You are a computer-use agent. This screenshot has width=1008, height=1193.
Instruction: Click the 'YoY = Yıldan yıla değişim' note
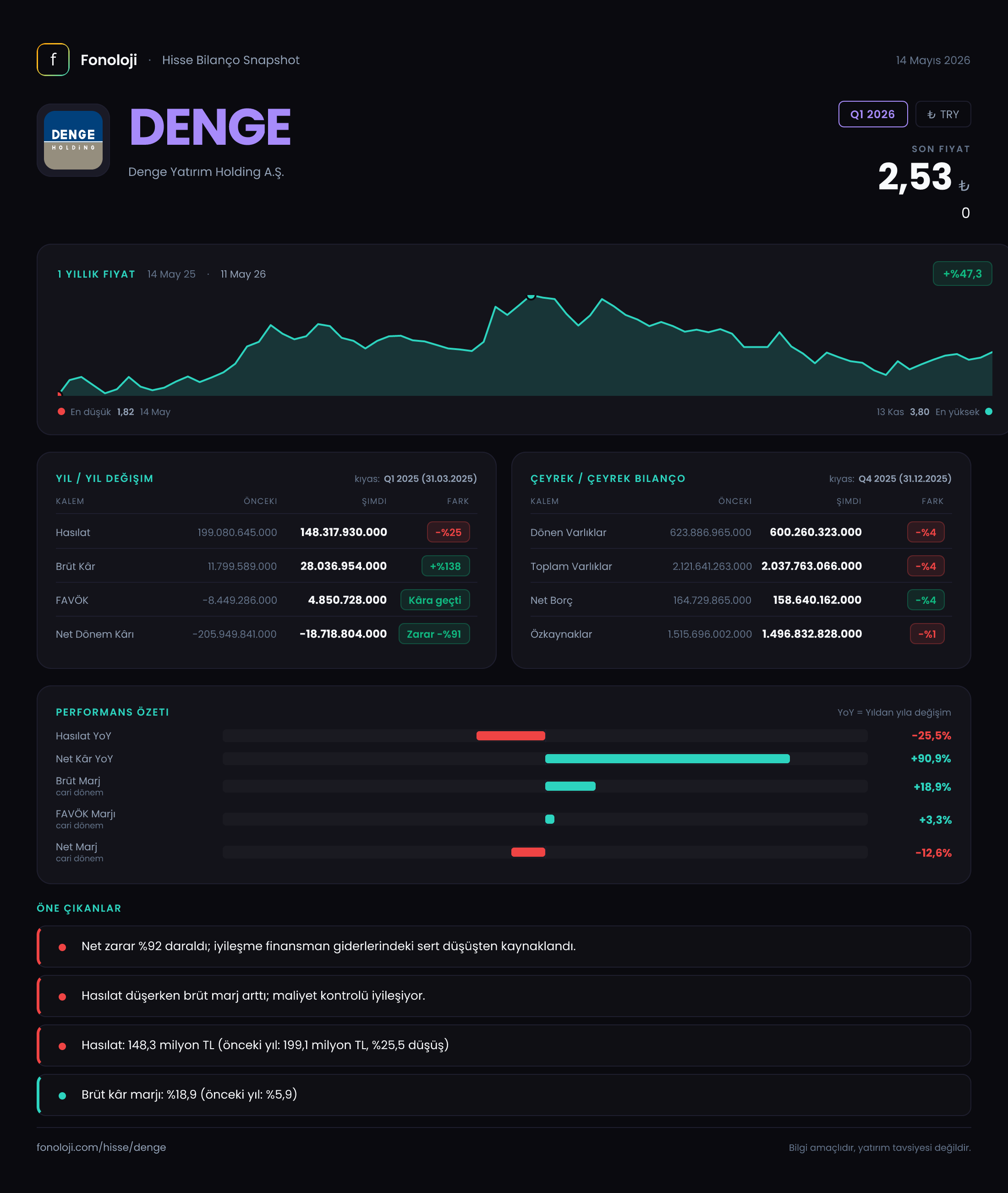[x=894, y=712]
